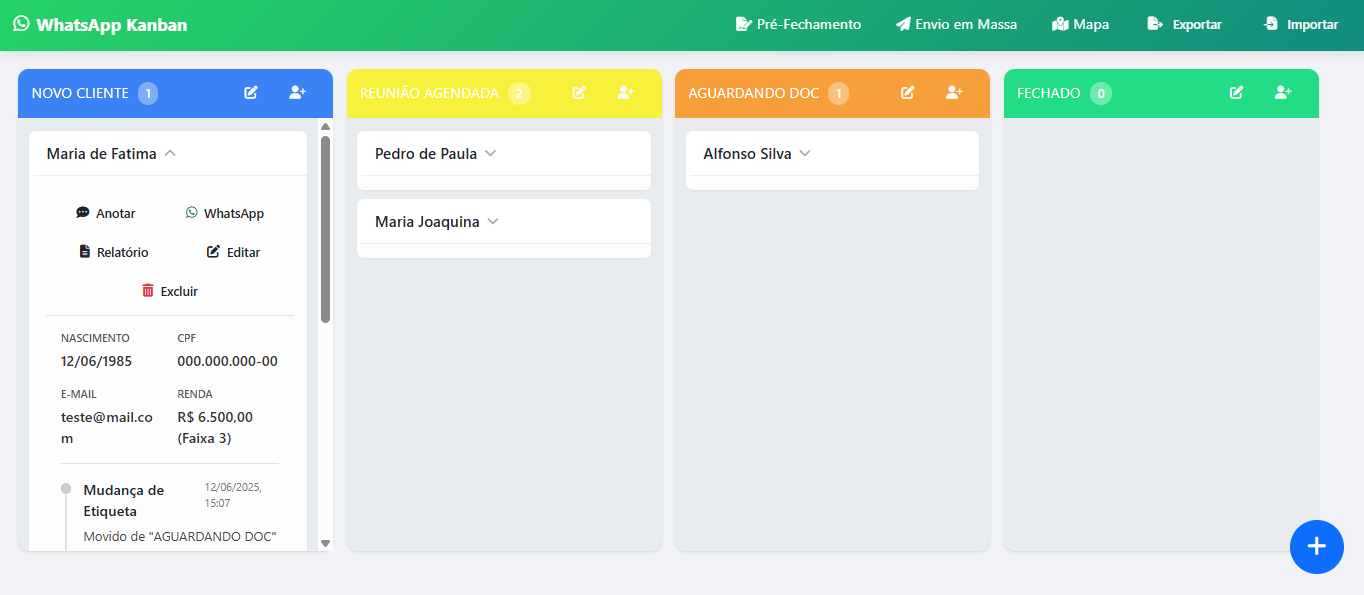Add a client to REUNIÃO AGENDADA column
Image resolution: width=1364 pixels, height=595 pixels.
(625, 93)
